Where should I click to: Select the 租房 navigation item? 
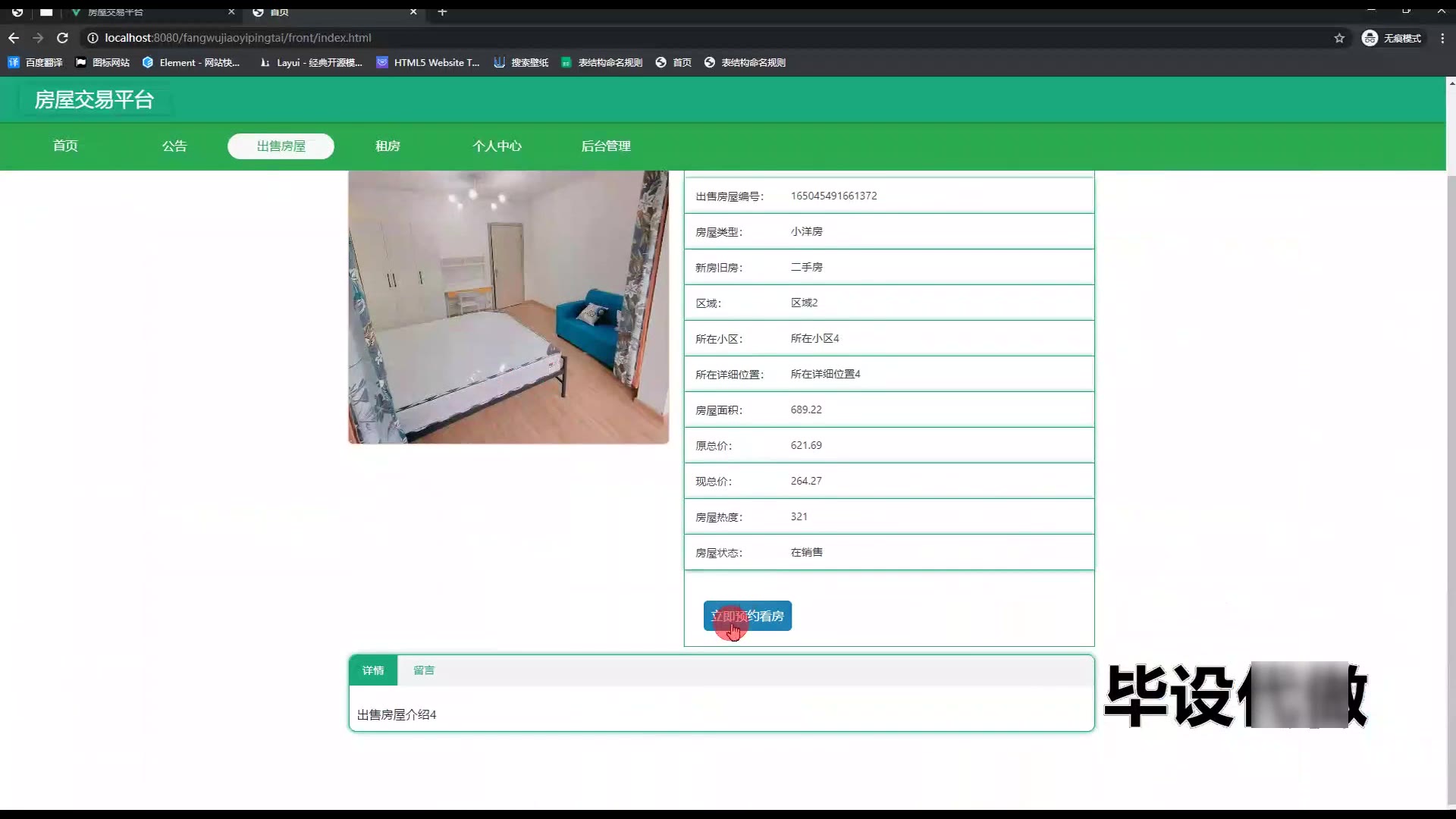(x=388, y=146)
